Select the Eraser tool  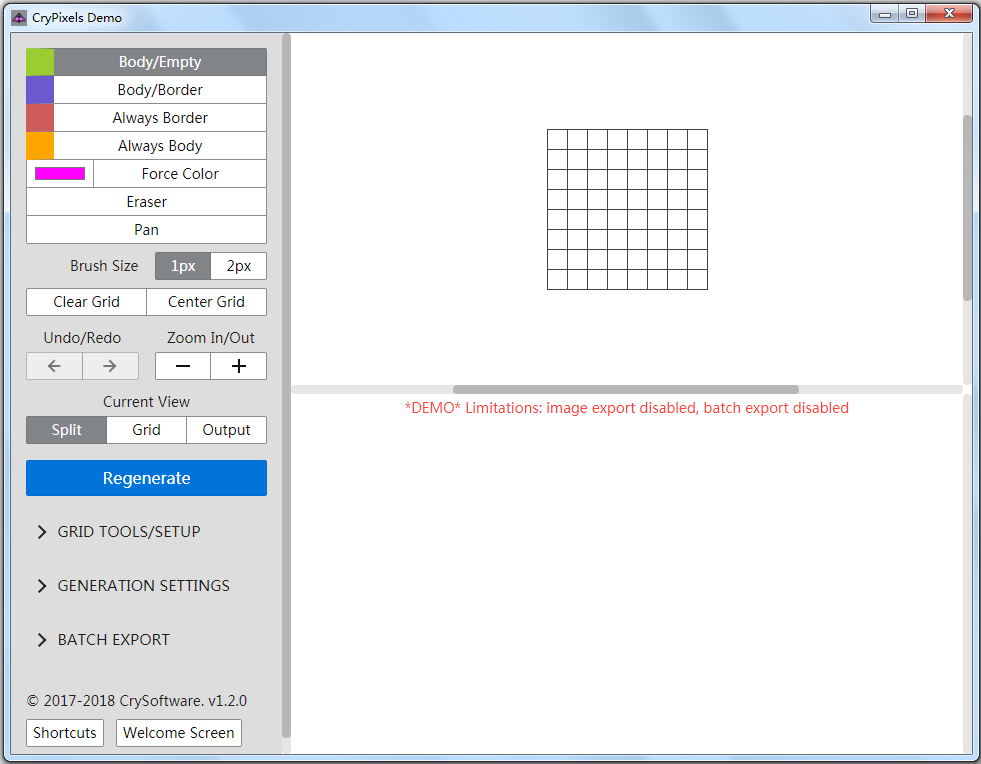pyautogui.click(x=146, y=201)
